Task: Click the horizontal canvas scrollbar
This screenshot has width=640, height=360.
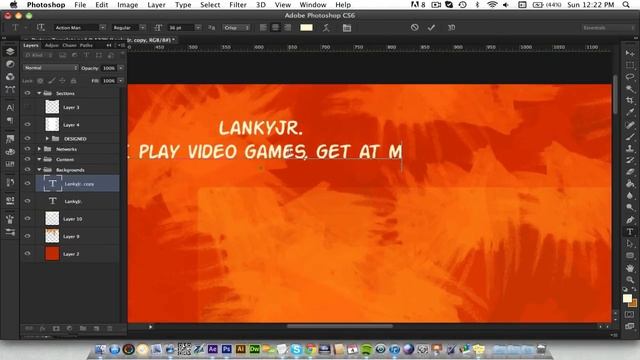Action: (x=340, y=326)
